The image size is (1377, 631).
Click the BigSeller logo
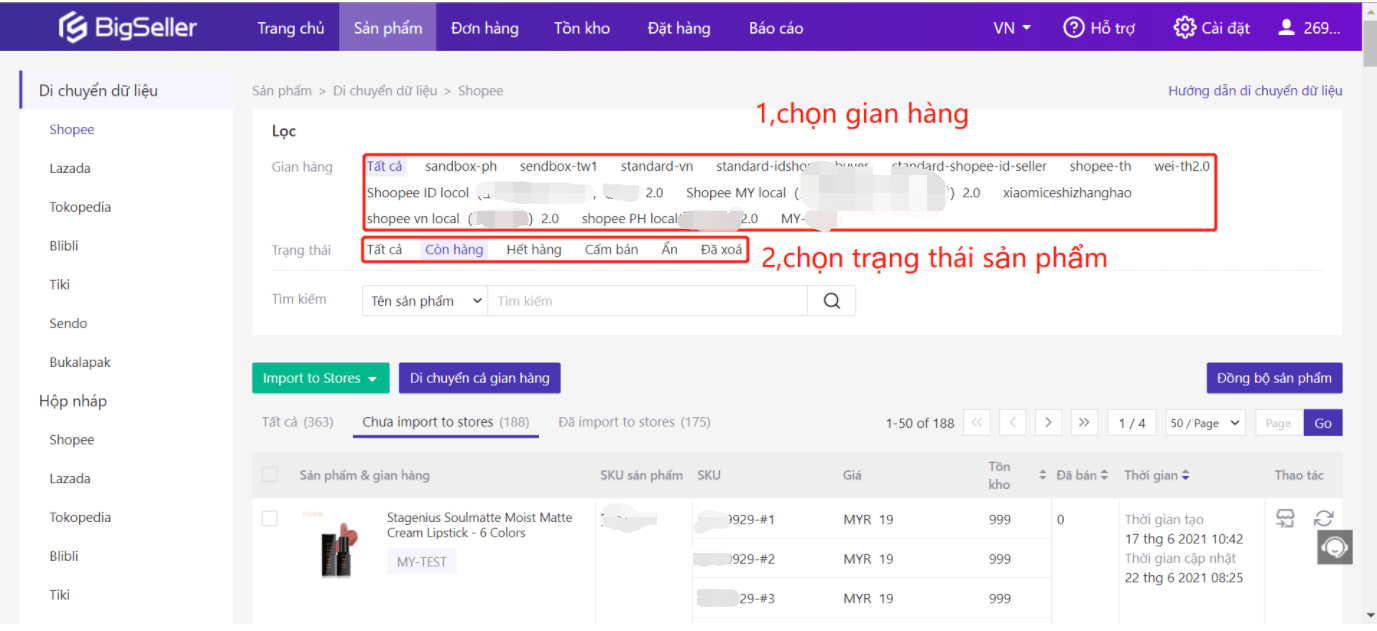(x=127, y=27)
